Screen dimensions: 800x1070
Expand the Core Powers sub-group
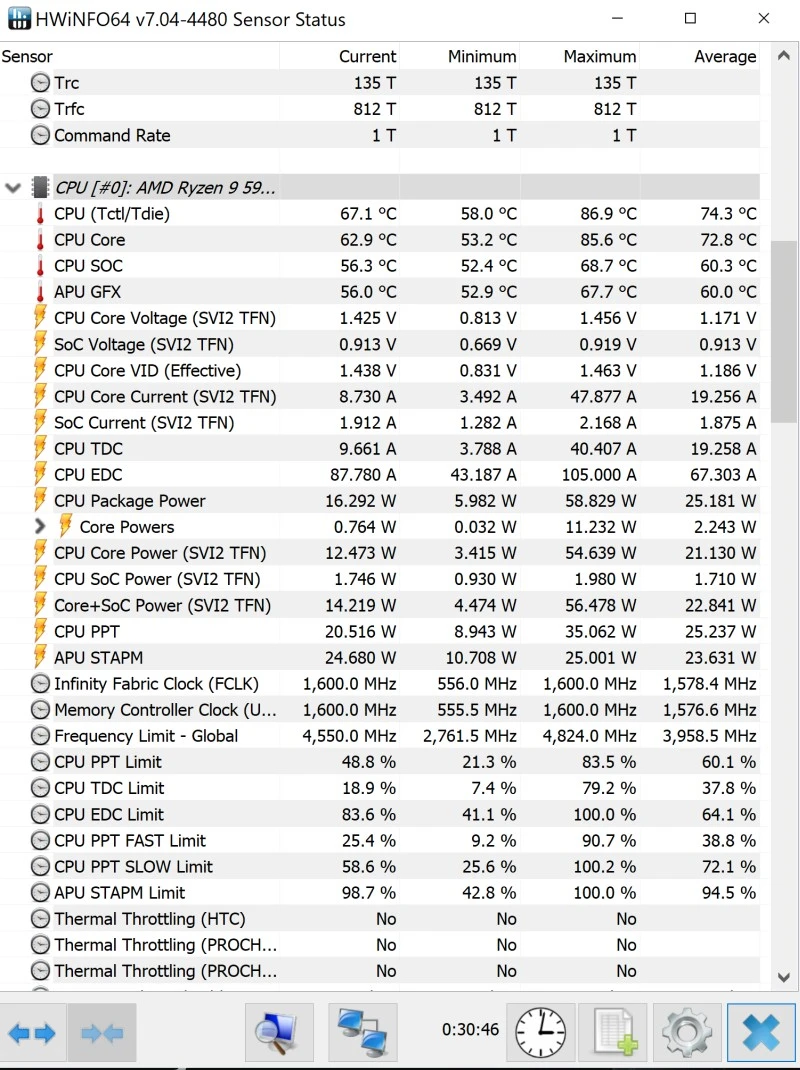[x=40, y=526]
